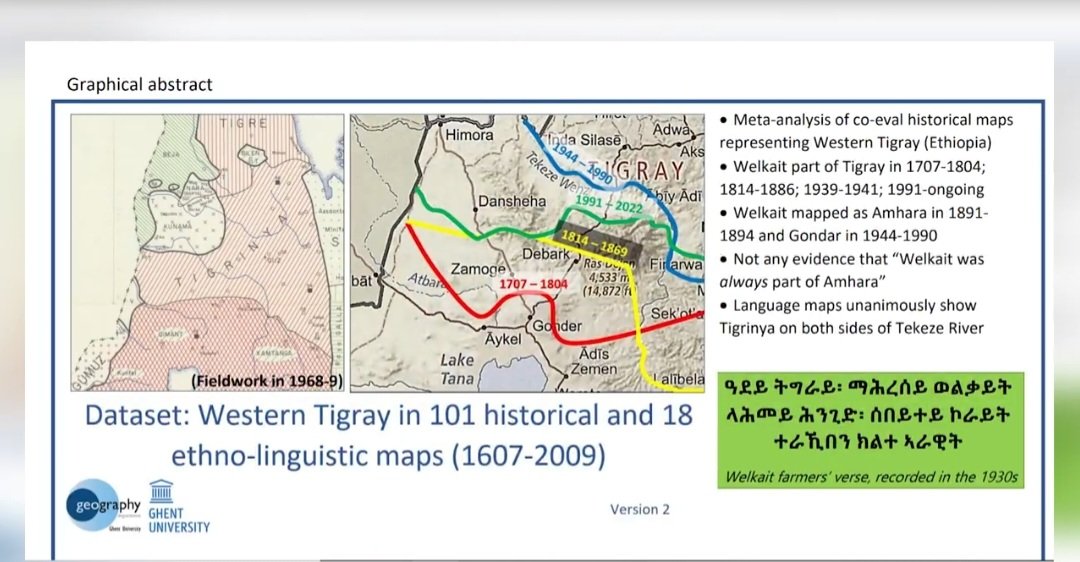Image resolution: width=1080 pixels, height=562 pixels.
Task: Click the "Dansheha" town label
Action: 512,201
